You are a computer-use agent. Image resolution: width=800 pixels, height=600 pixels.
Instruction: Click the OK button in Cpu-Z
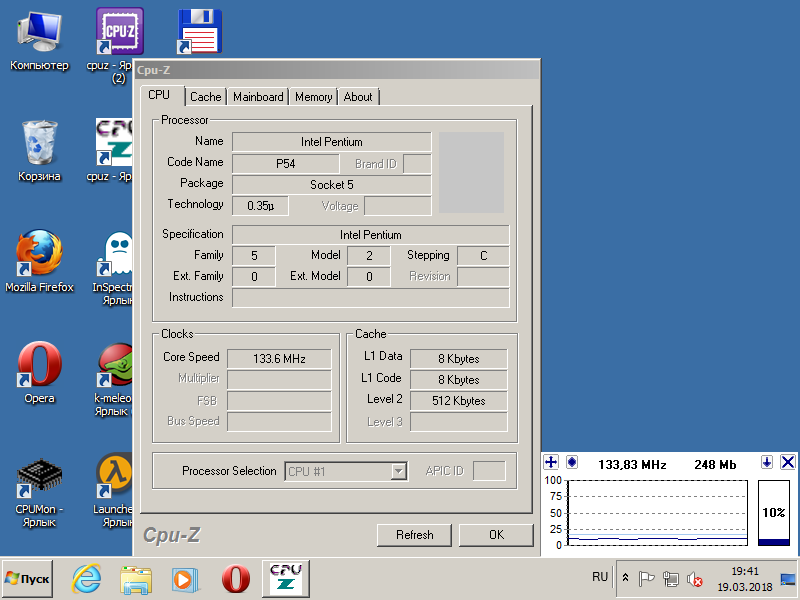click(x=496, y=535)
